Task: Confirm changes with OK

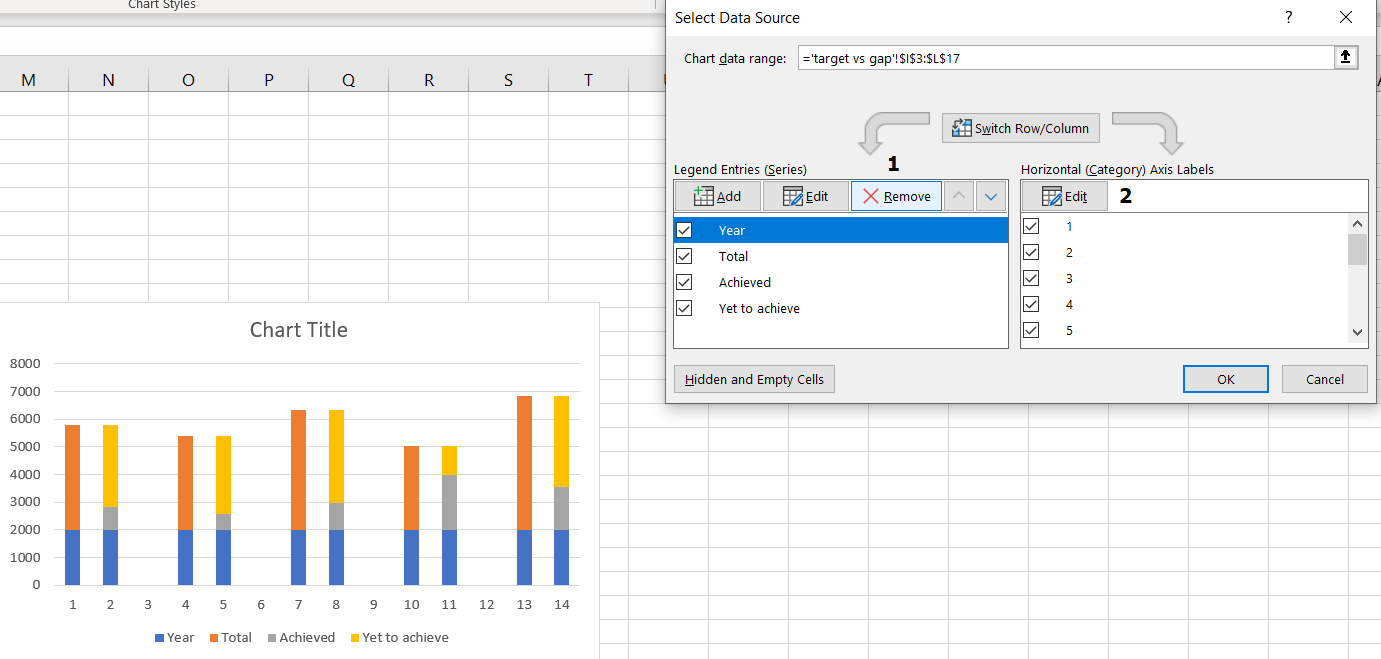Action: (1225, 379)
